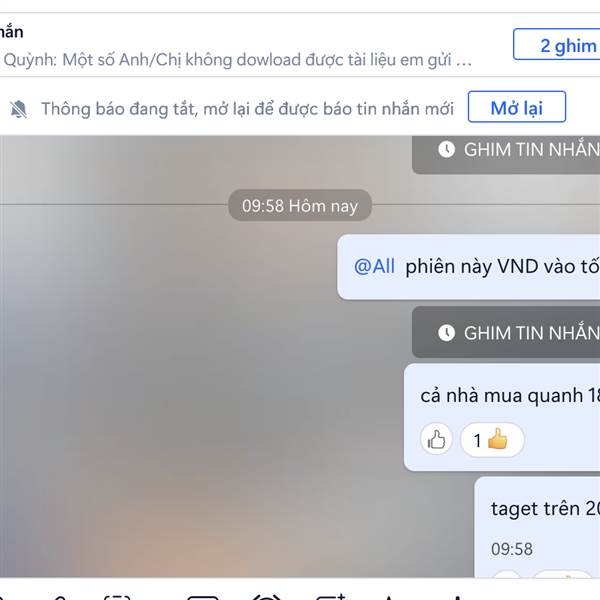Click the muted notification notice text
600x600 pixels.
pyautogui.click(x=247, y=109)
